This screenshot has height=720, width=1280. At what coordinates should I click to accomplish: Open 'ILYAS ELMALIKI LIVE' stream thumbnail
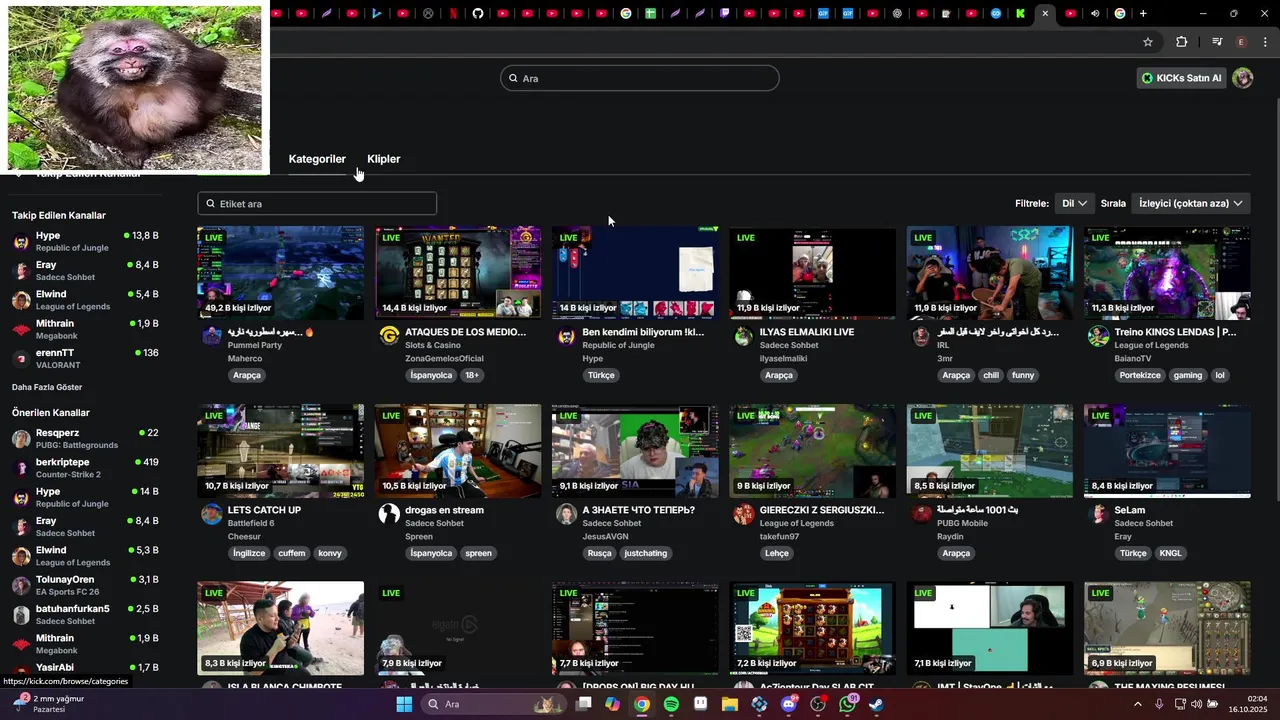click(x=813, y=273)
